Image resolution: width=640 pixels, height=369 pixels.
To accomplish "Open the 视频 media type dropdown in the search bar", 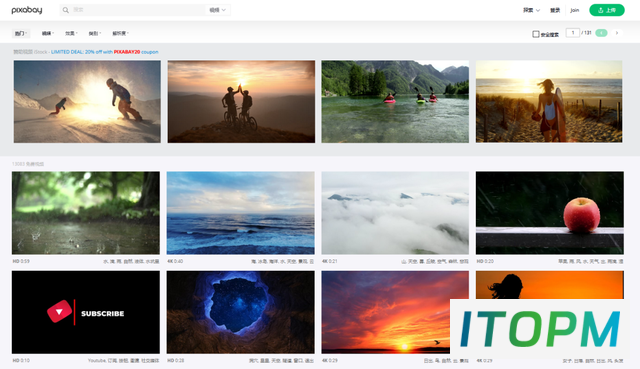I will (x=218, y=10).
